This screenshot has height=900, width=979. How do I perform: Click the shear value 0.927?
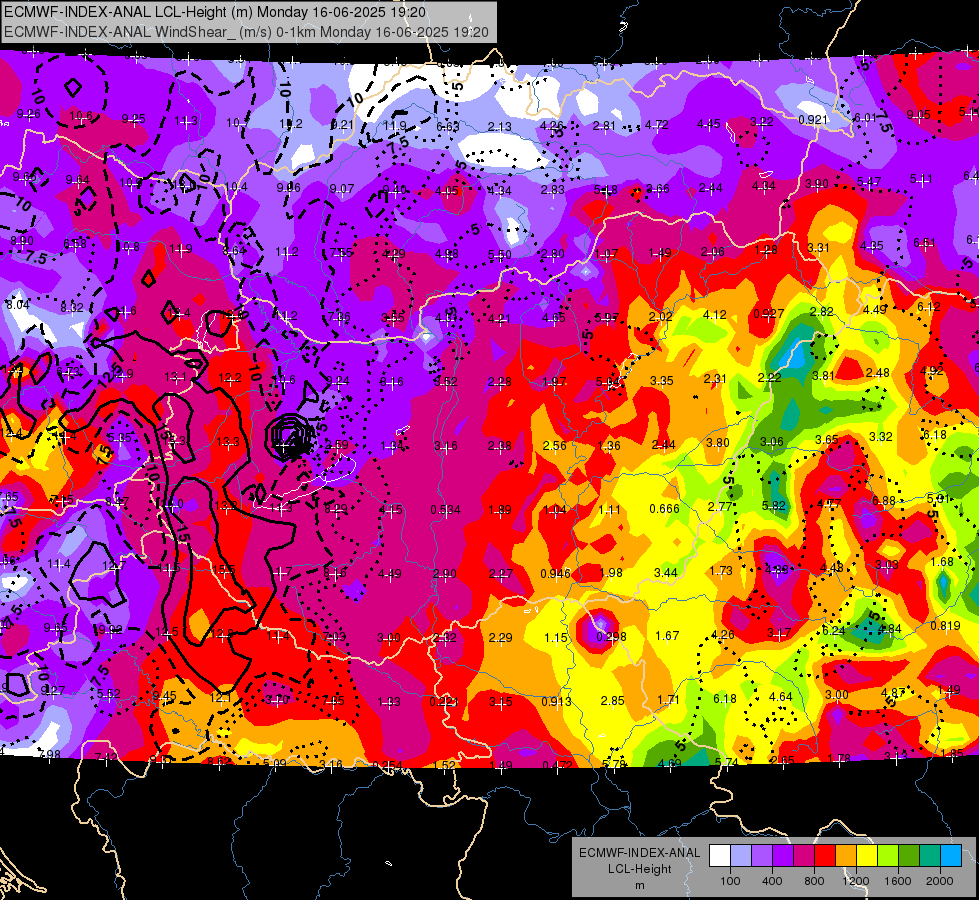tap(769, 314)
